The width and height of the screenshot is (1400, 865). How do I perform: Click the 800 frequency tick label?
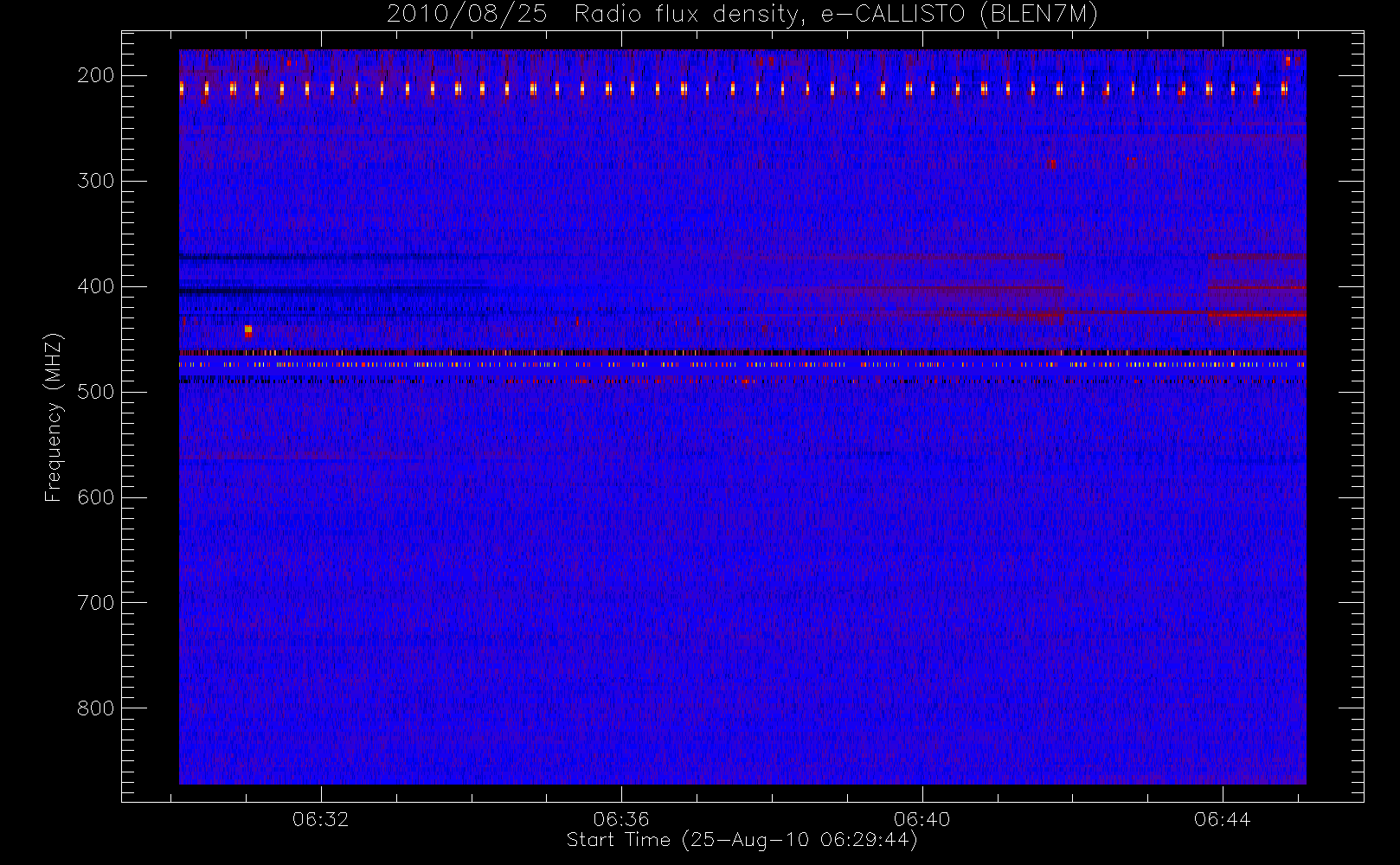click(x=96, y=708)
